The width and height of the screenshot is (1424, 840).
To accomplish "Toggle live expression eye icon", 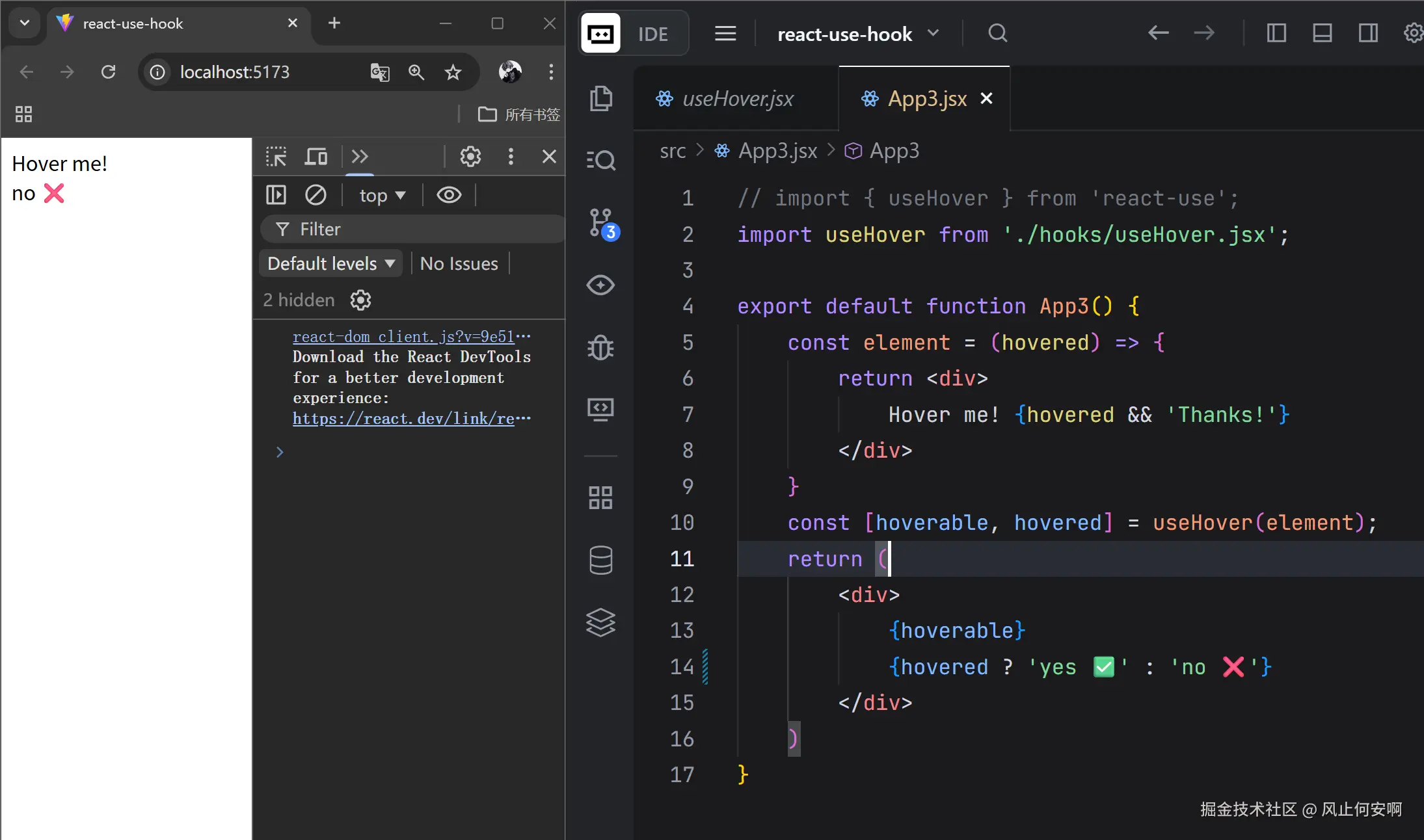I will [449, 195].
